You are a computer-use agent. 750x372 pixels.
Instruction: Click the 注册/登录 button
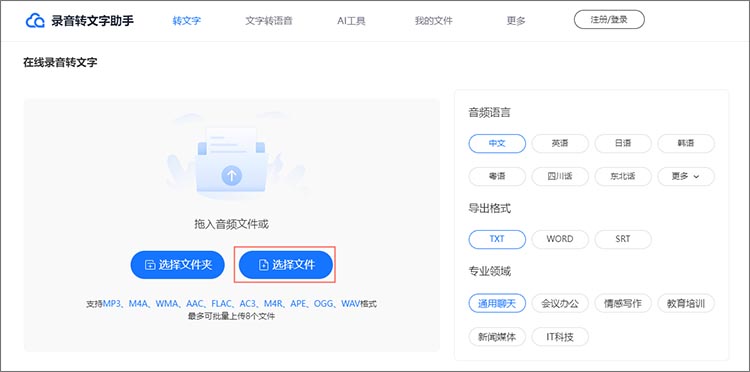point(609,20)
